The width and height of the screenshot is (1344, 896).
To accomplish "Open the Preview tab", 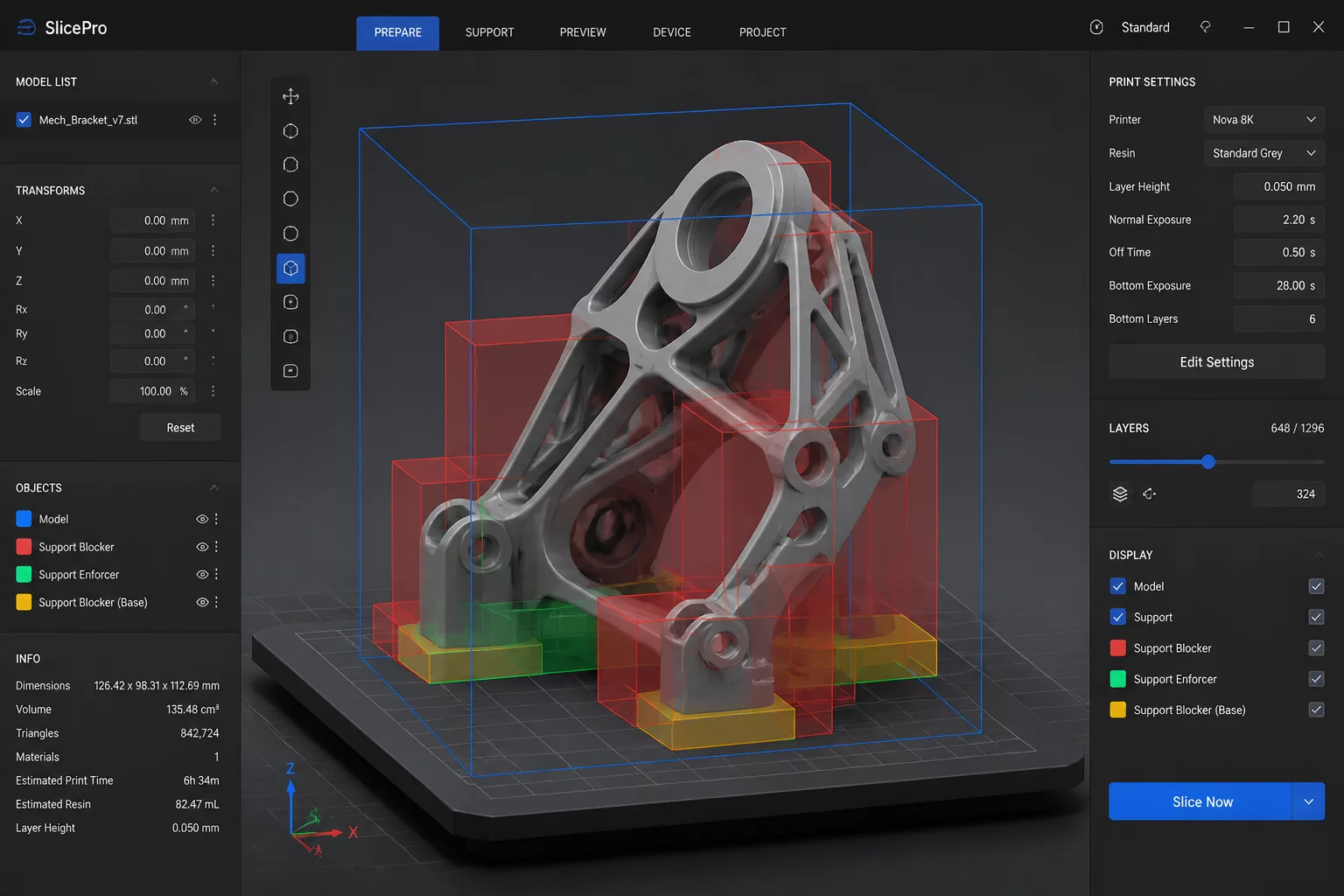I will pyautogui.click(x=583, y=32).
